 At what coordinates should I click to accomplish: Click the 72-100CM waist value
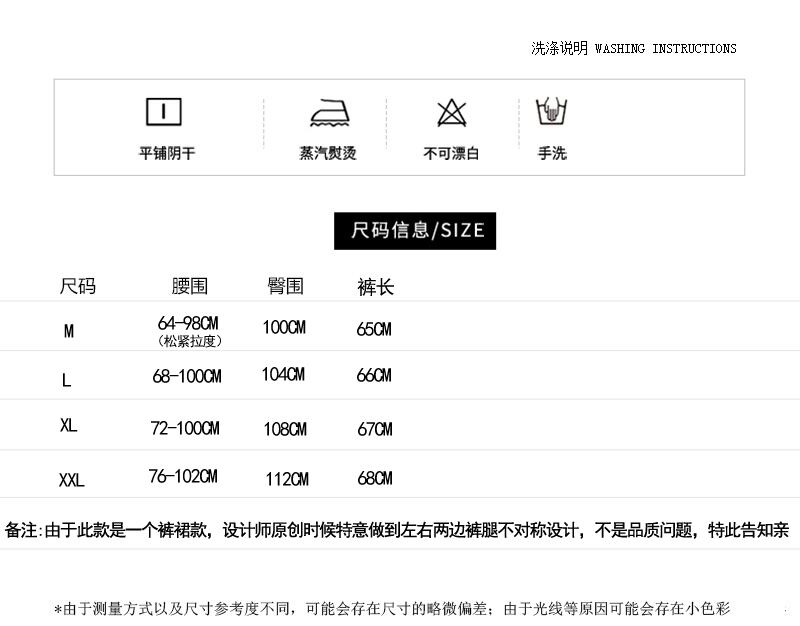coord(185,428)
